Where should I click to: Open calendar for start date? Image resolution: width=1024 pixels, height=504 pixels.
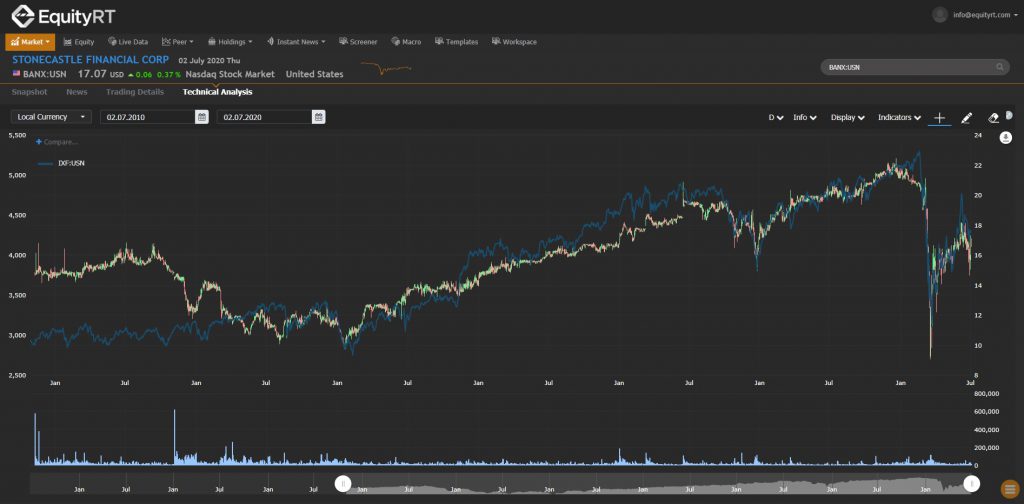coord(202,117)
